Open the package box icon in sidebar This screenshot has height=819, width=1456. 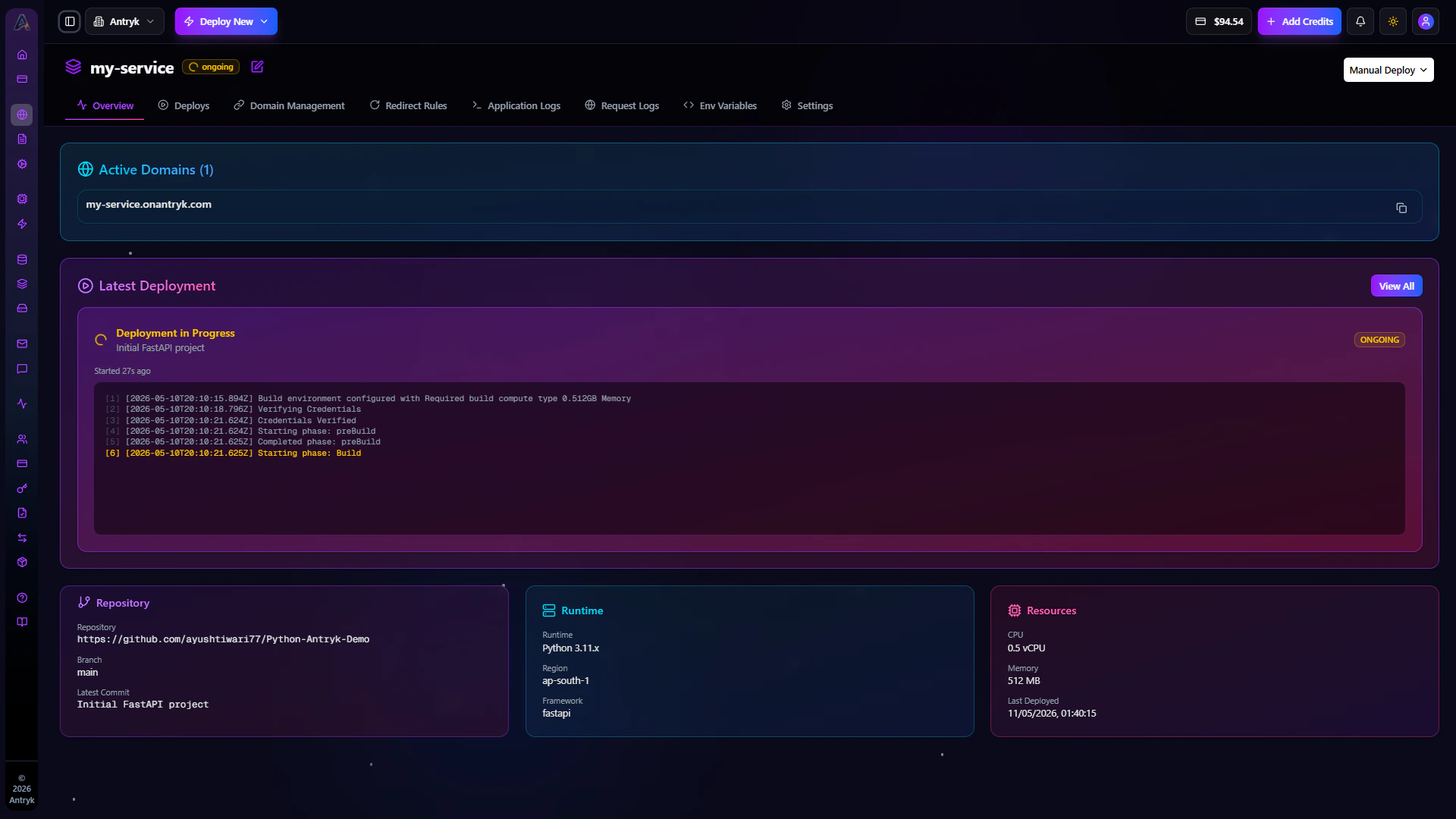(22, 562)
